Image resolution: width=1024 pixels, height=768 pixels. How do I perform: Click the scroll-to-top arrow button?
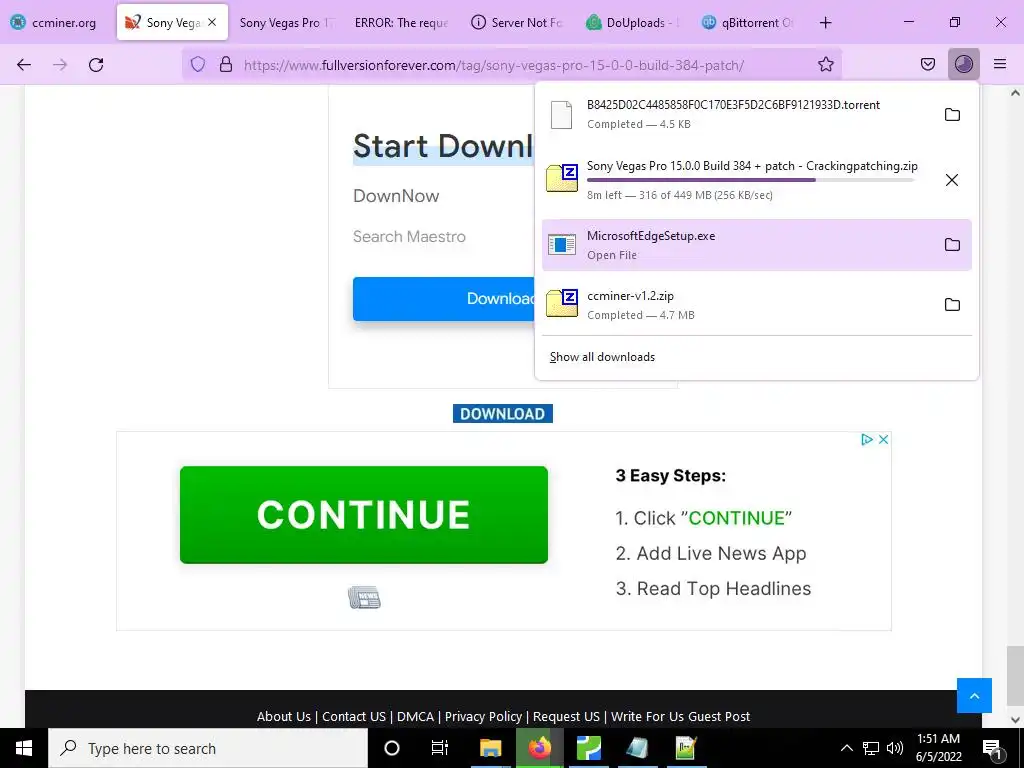tap(974, 696)
